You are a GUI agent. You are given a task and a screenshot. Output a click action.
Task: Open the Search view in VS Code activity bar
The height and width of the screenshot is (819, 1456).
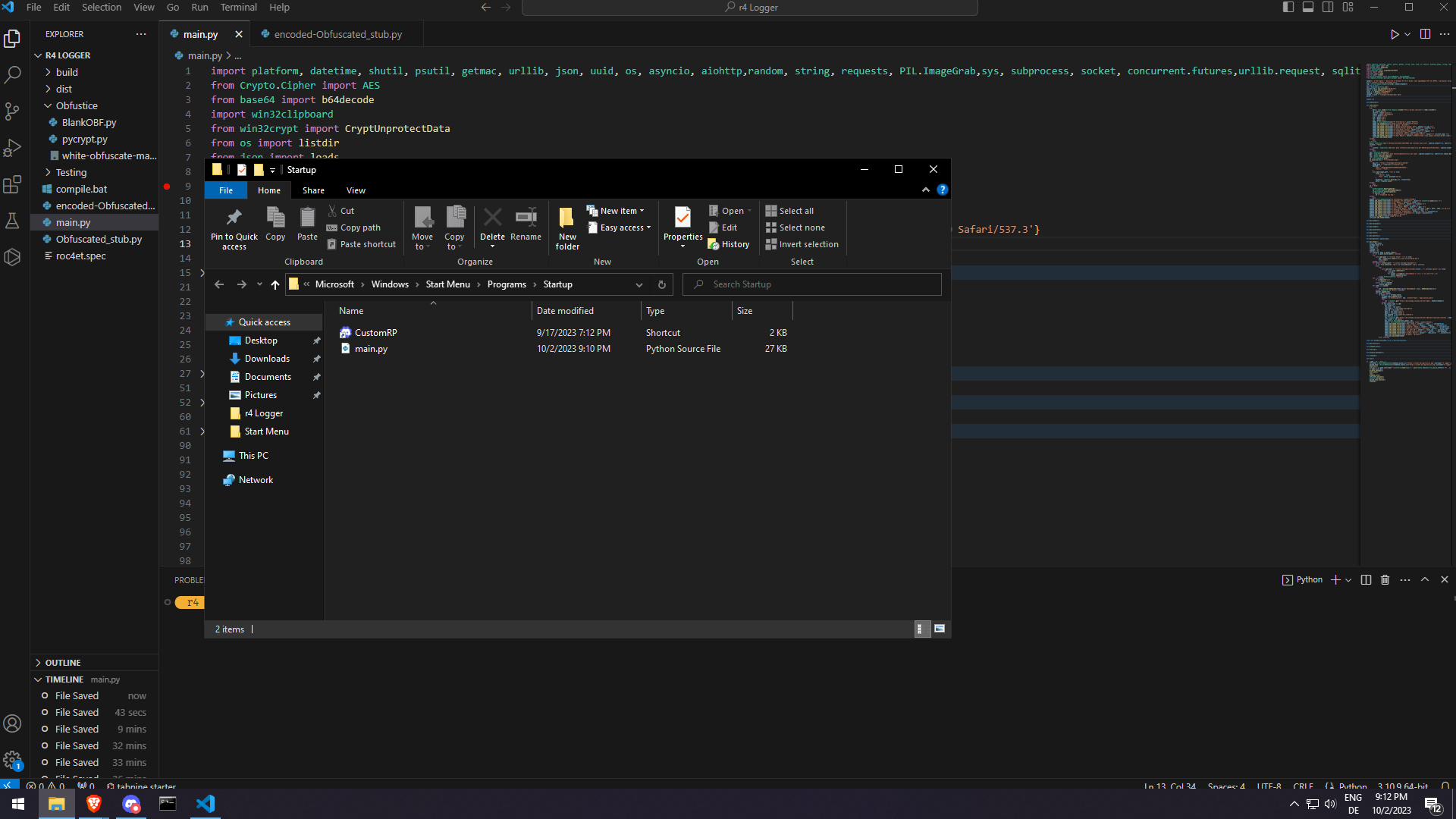tap(12, 75)
